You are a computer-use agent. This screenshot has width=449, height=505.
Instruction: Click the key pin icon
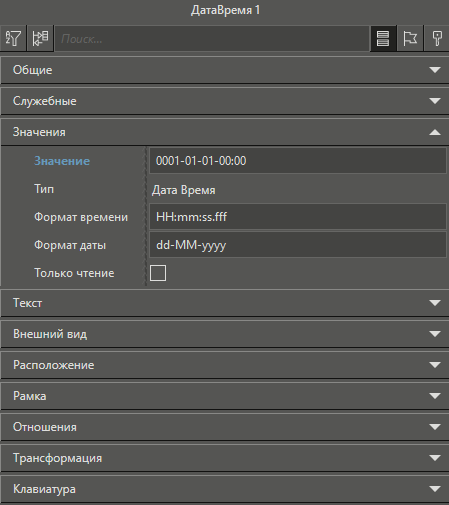tap(437, 38)
